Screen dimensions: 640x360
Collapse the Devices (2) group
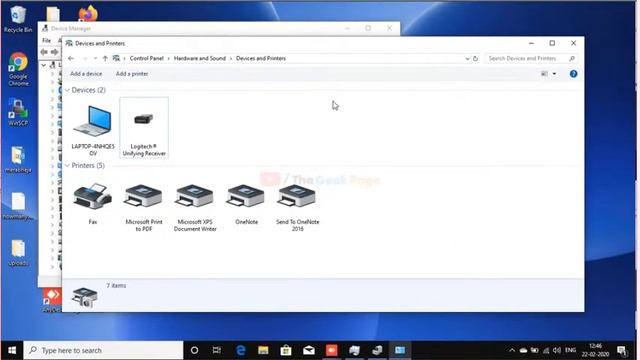[67, 90]
